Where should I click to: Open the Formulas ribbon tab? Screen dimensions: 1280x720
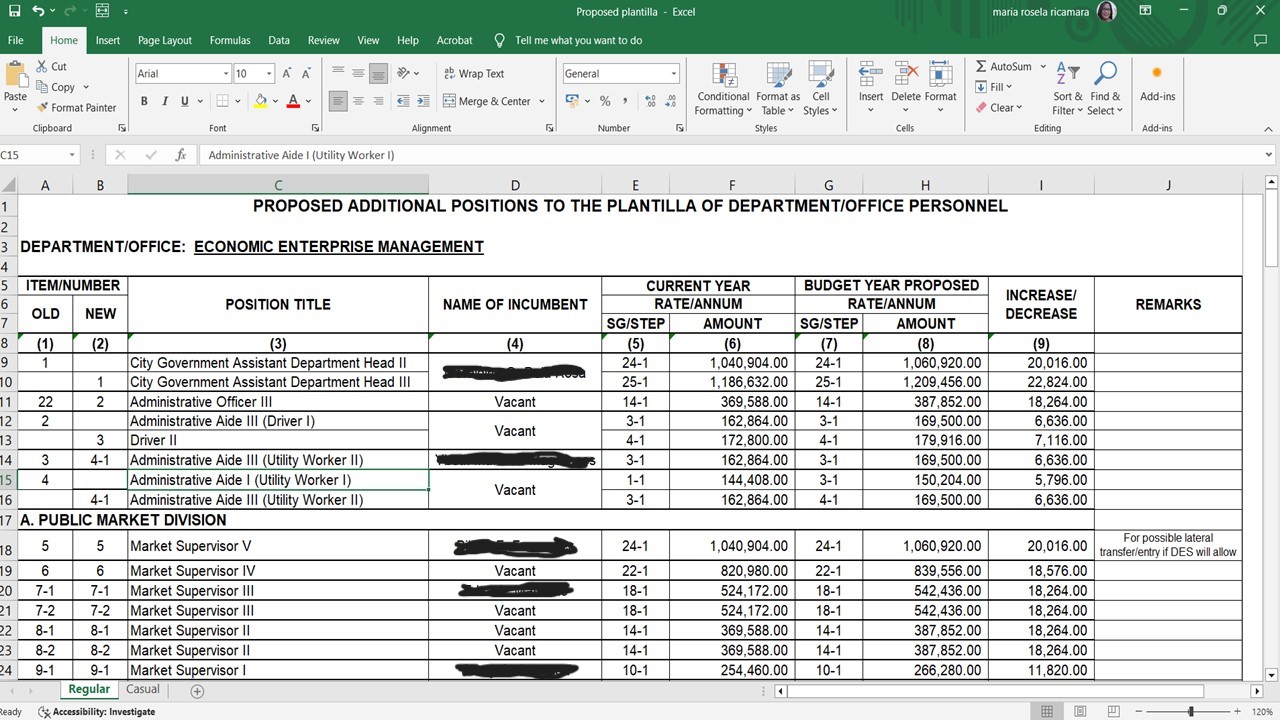pos(230,40)
